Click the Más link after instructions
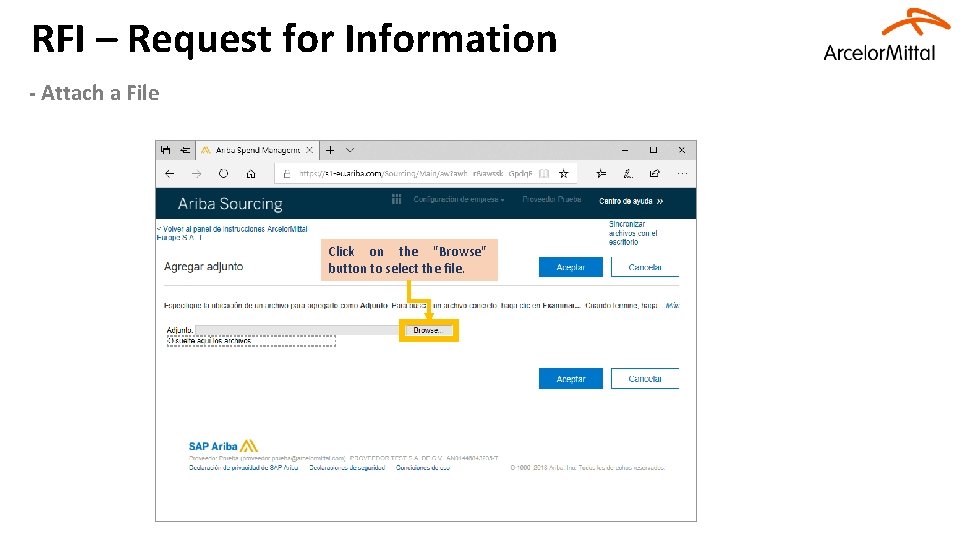 tap(672, 306)
